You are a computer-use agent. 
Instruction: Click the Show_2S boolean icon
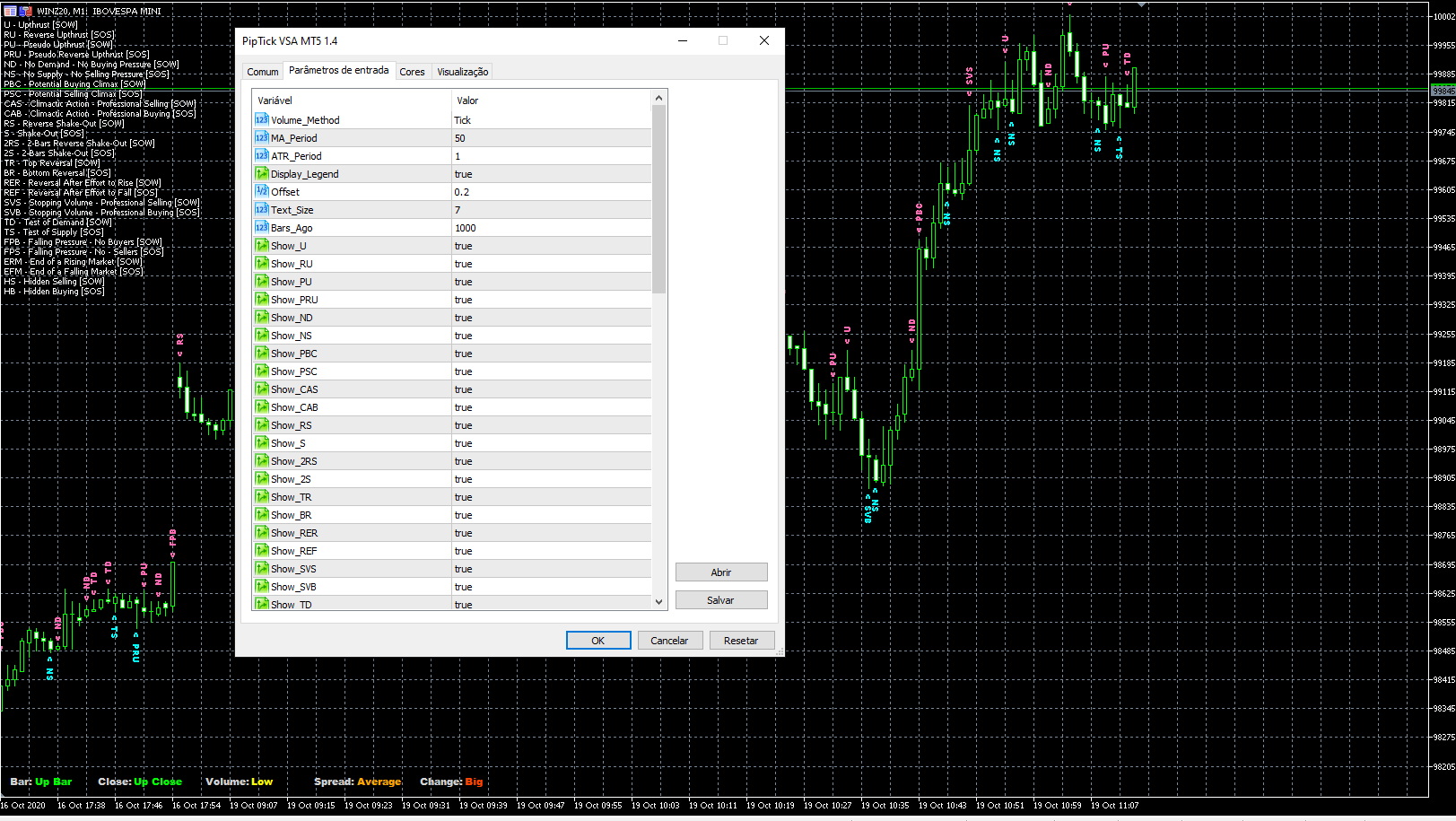tap(261, 478)
